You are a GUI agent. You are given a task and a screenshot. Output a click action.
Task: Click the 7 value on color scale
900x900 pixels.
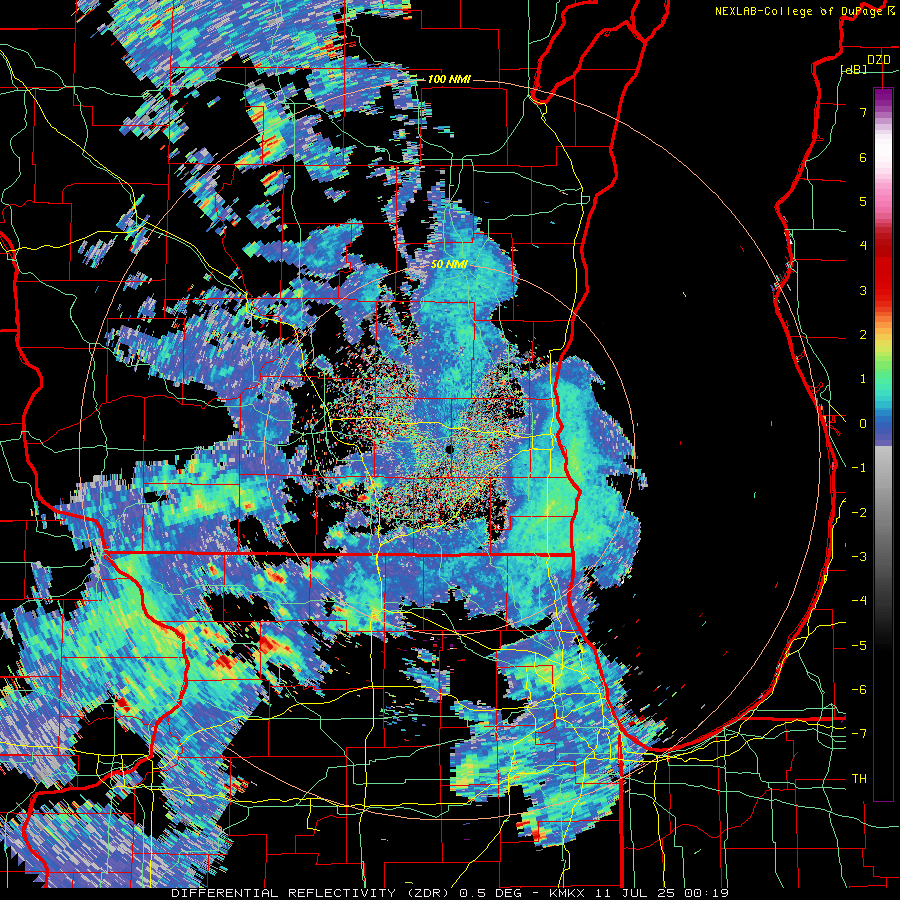[863, 112]
